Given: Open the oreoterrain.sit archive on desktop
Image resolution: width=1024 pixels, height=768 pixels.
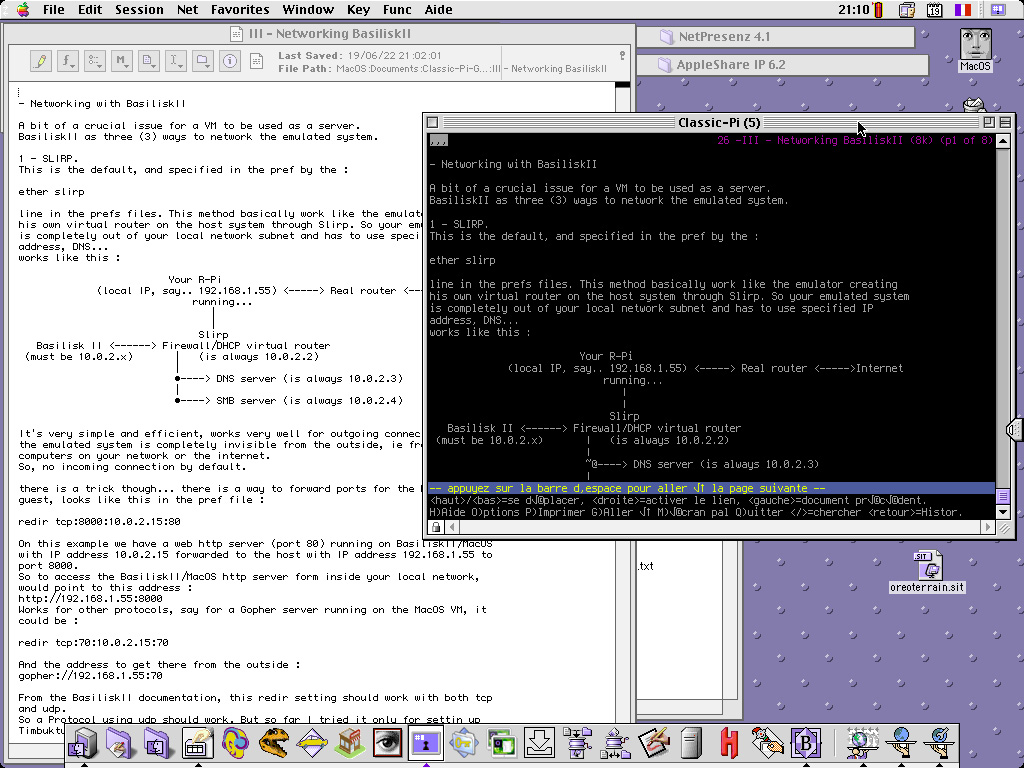Looking at the screenshot, I should tap(927, 571).
